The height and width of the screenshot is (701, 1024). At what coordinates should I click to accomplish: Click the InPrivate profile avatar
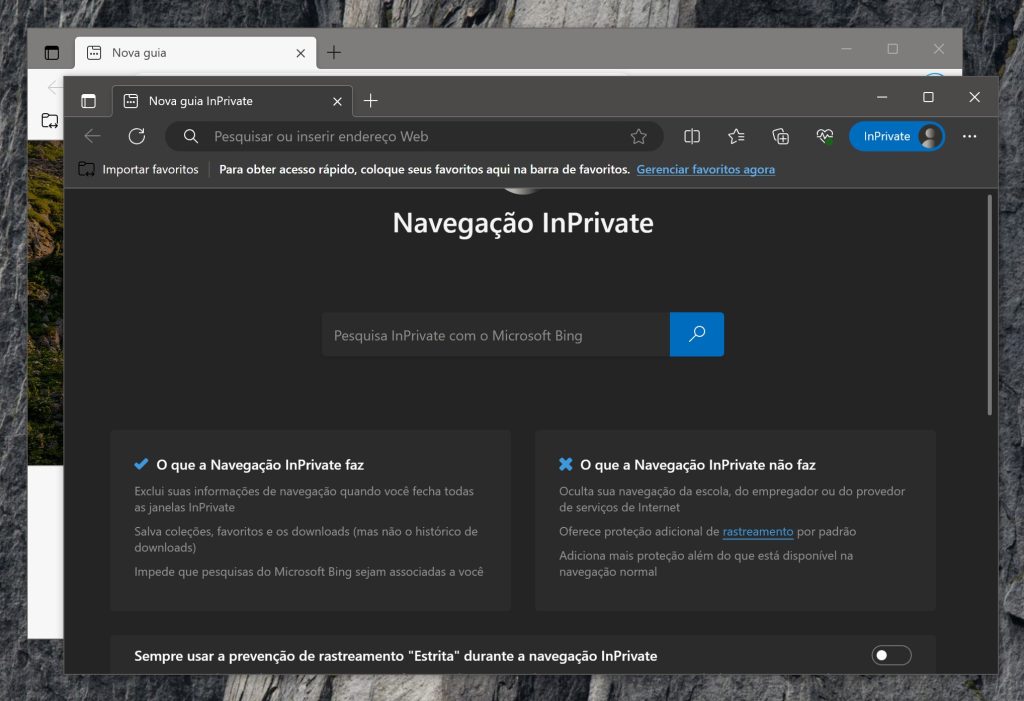930,136
